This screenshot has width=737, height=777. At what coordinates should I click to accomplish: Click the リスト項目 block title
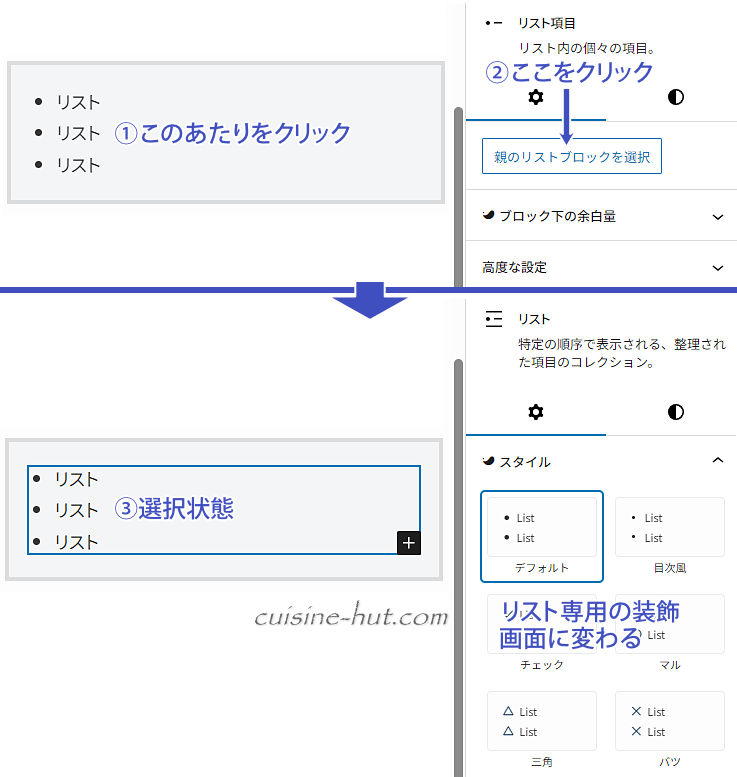click(x=547, y=23)
